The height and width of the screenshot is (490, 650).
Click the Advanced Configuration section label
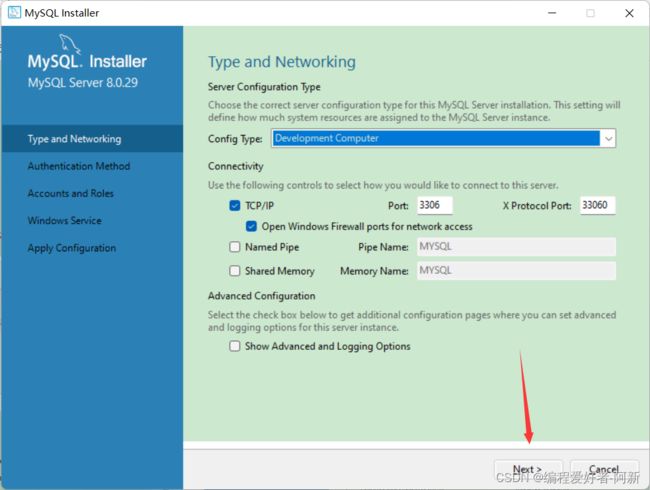tap(262, 296)
